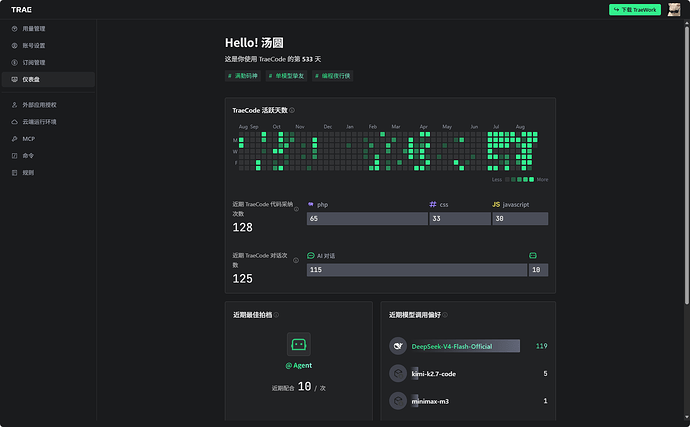Click the 命令 sidebar icon
690x427 pixels.
(15, 155)
